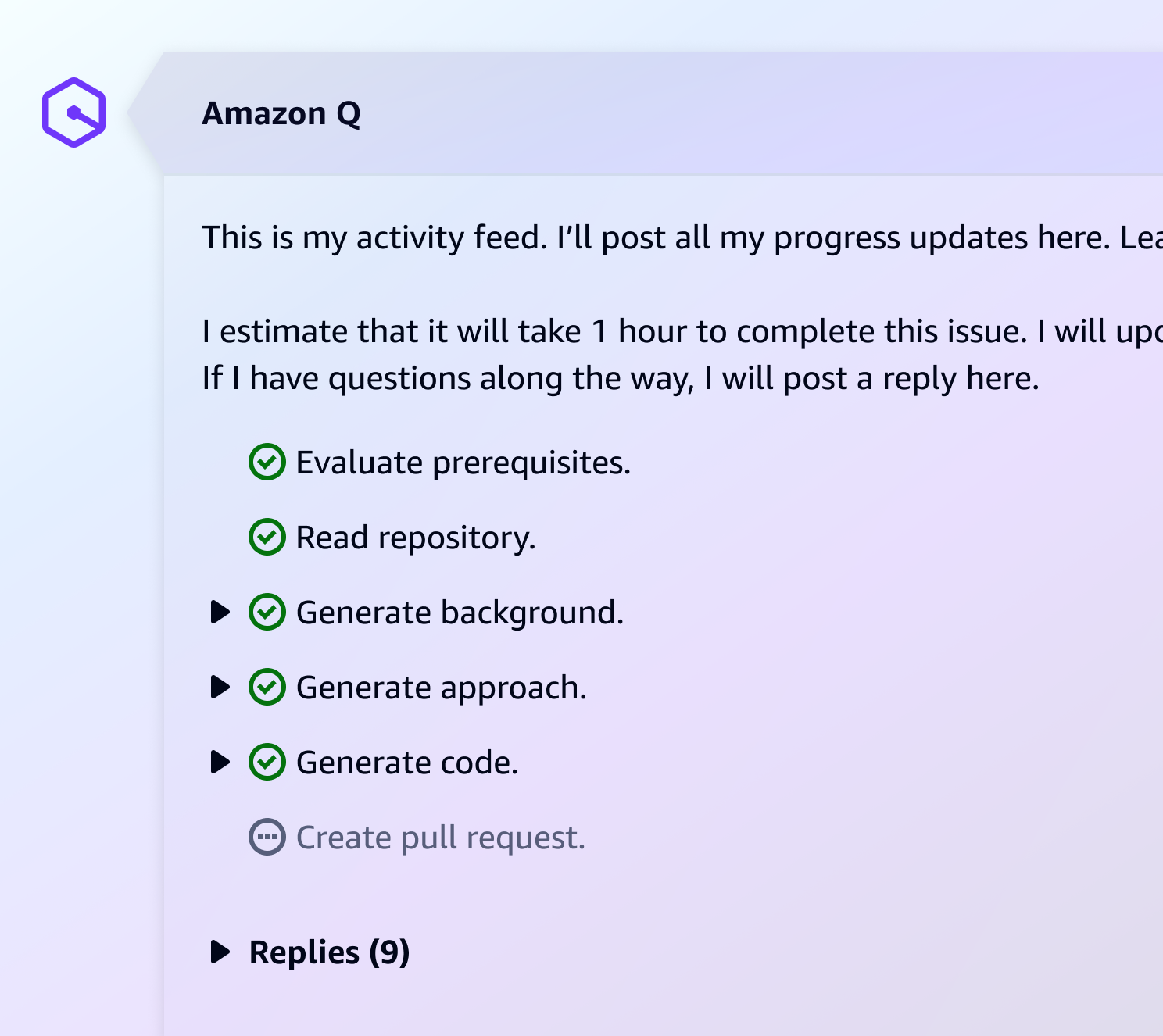This screenshot has height=1036, width=1163.
Task: Expand the Generate code step
Action: 220,762
